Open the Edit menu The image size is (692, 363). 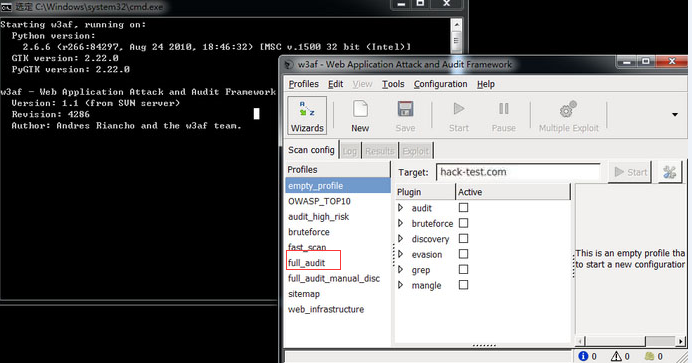click(335, 84)
